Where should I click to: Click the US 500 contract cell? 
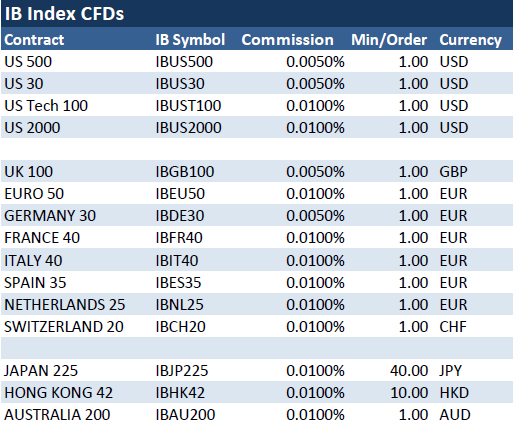click(28, 62)
